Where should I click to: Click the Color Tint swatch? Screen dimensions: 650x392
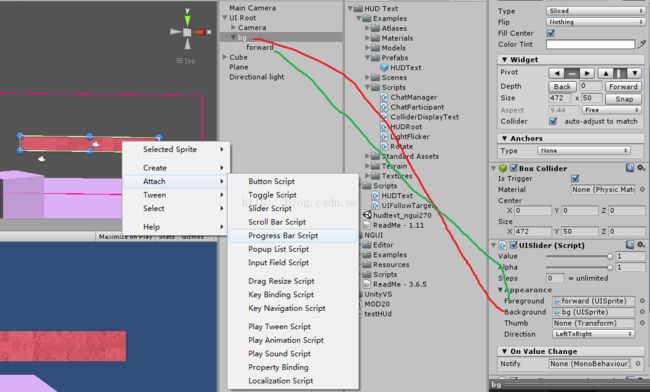pos(590,44)
